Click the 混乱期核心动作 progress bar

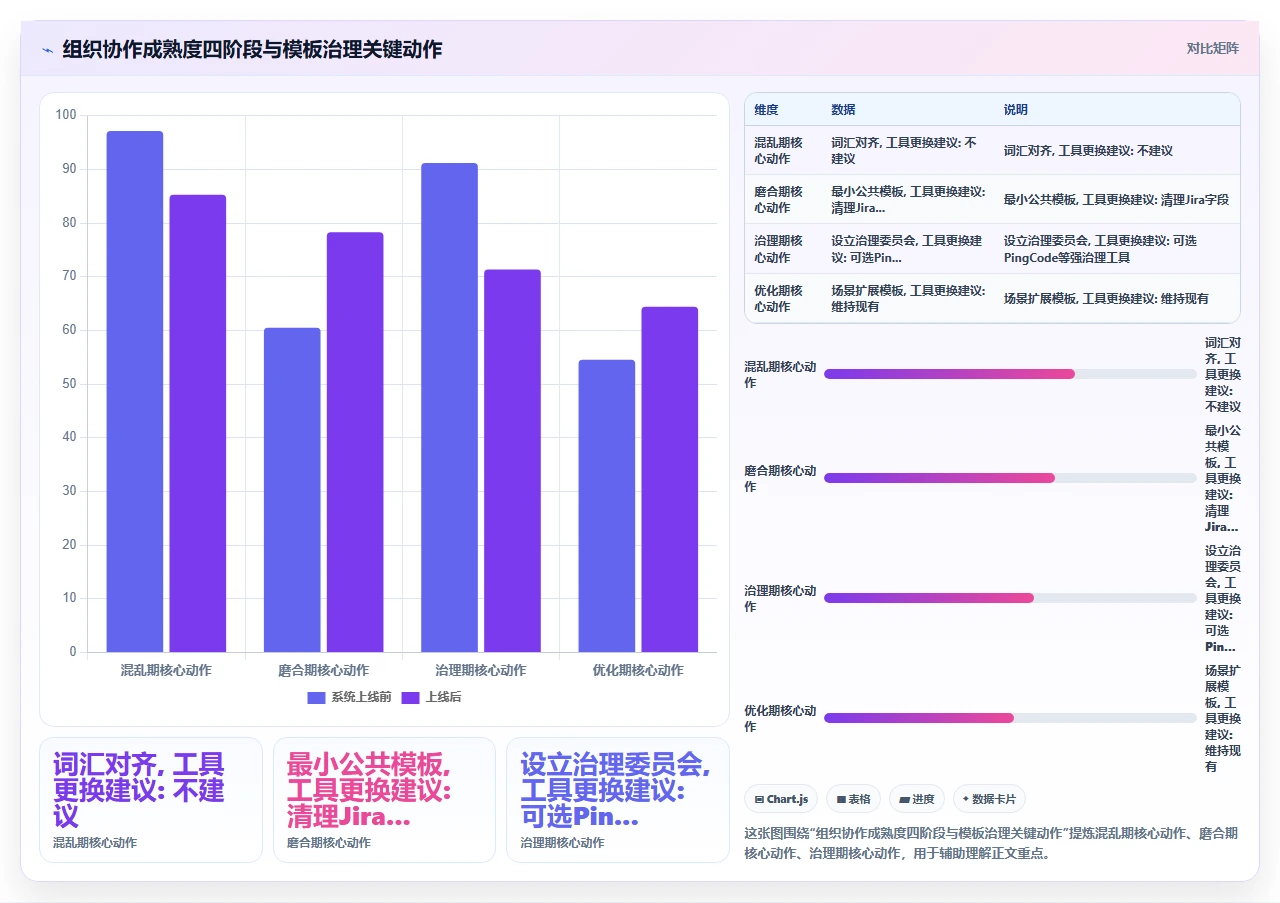point(1010,374)
